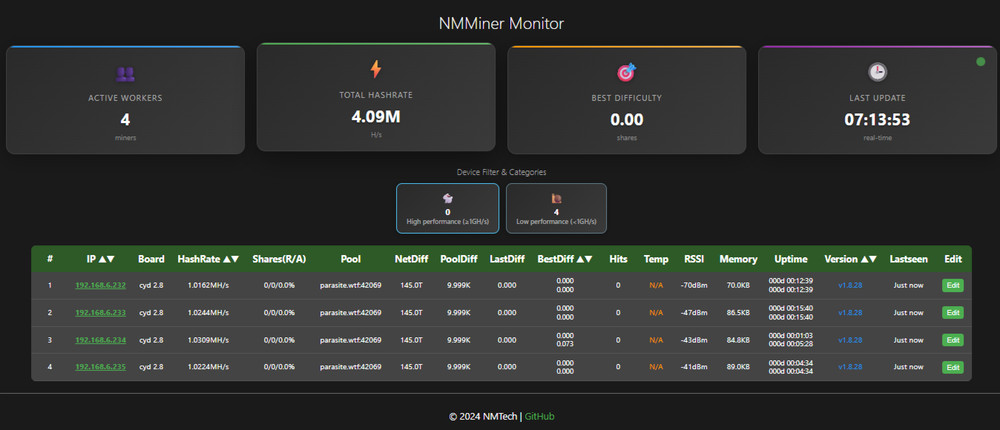Click the Temp column header
Screen dimensions: 1000x430
point(656,259)
